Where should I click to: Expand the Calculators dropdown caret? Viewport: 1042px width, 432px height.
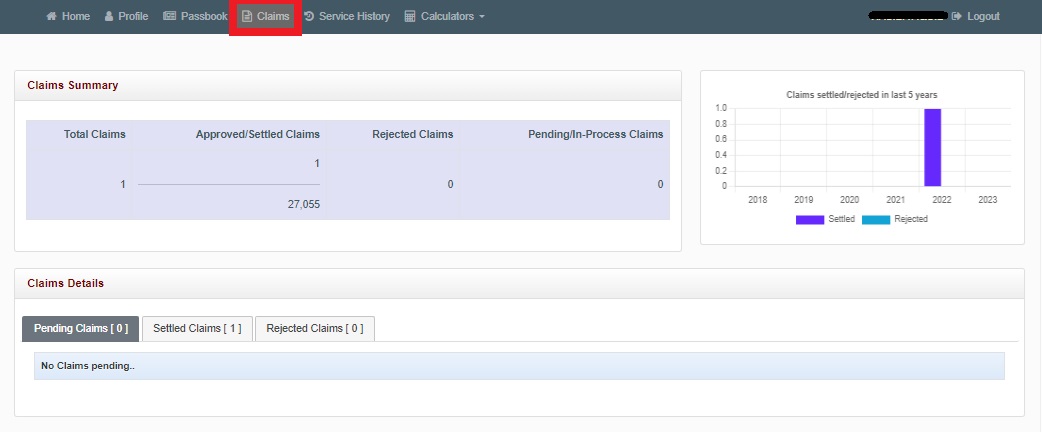point(482,17)
